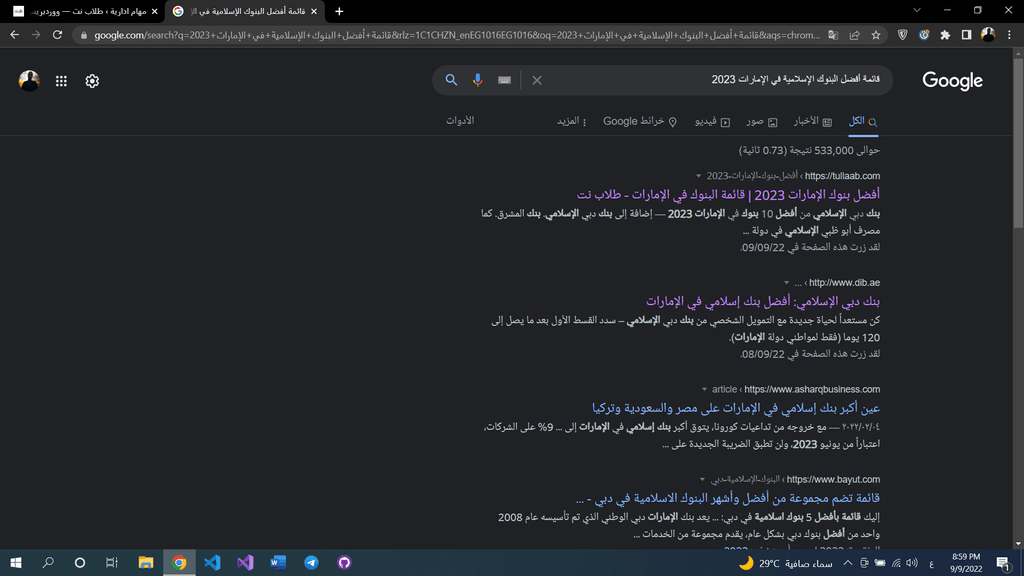Clear the search query with X icon
The image size is (1024, 576).
tap(537, 80)
